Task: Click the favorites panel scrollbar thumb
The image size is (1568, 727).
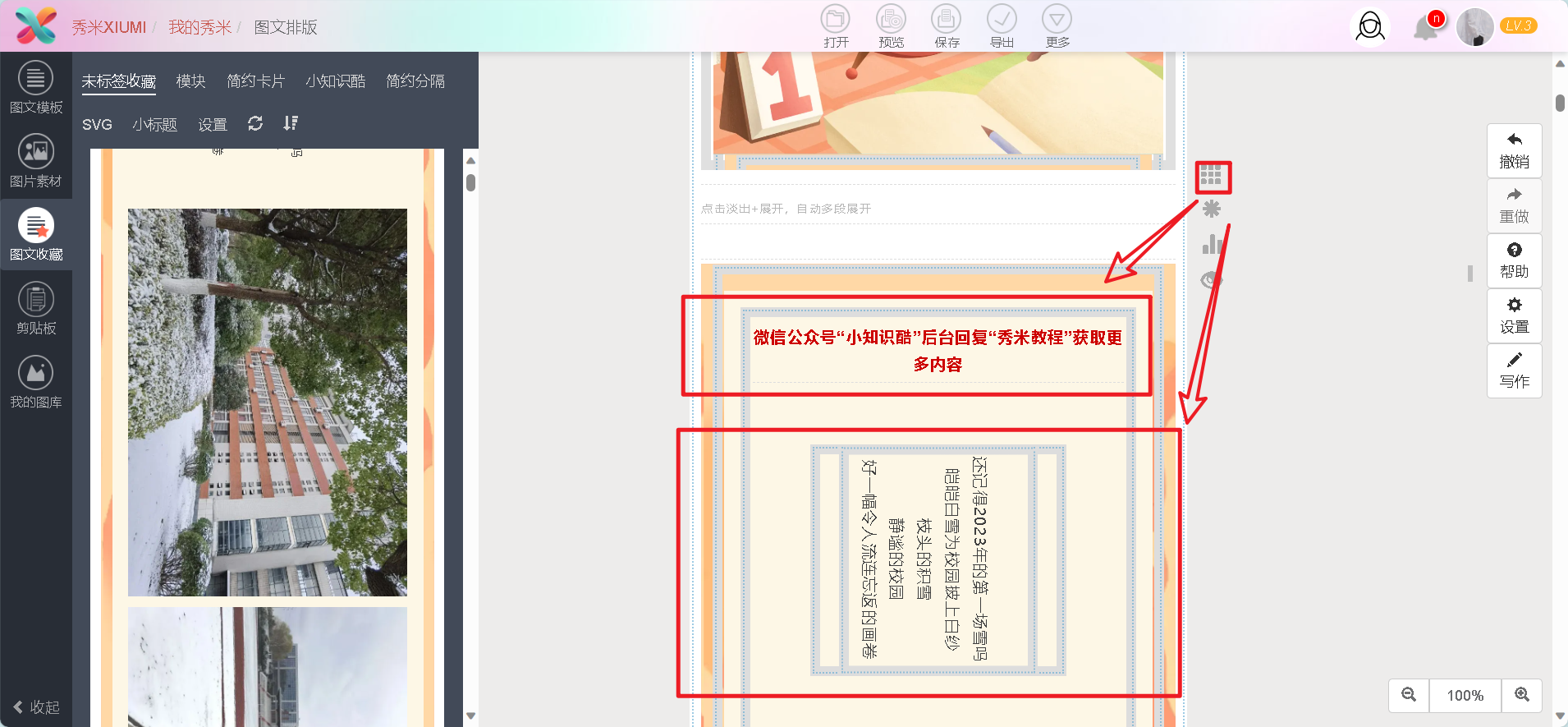Action: tap(470, 182)
